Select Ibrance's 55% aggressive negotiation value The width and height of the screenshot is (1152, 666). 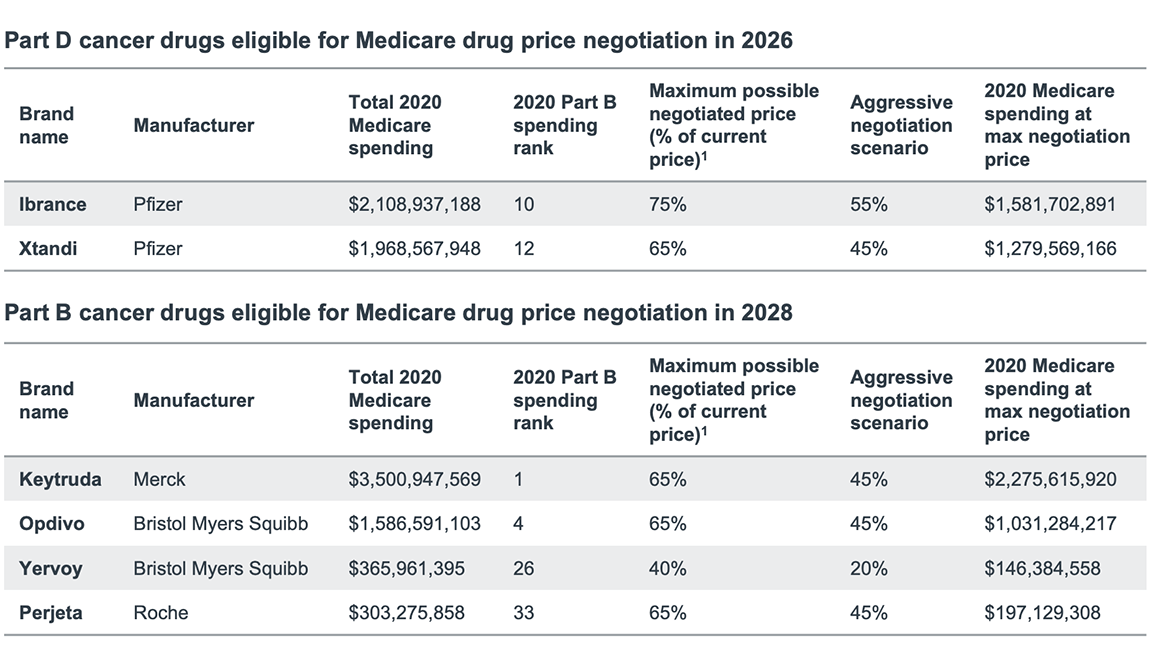pos(869,204)
